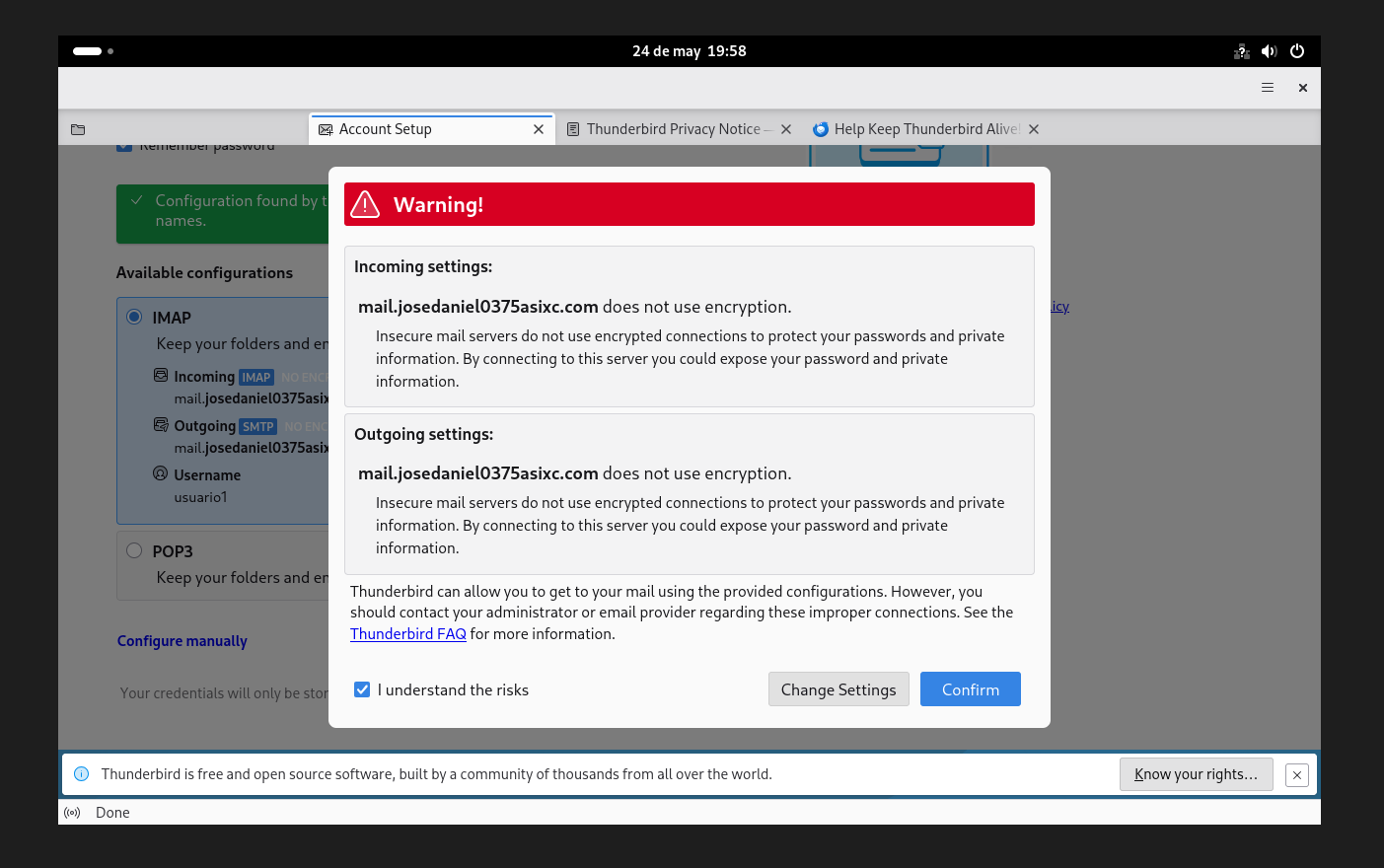Click the Configure manually link

point(182,641)
